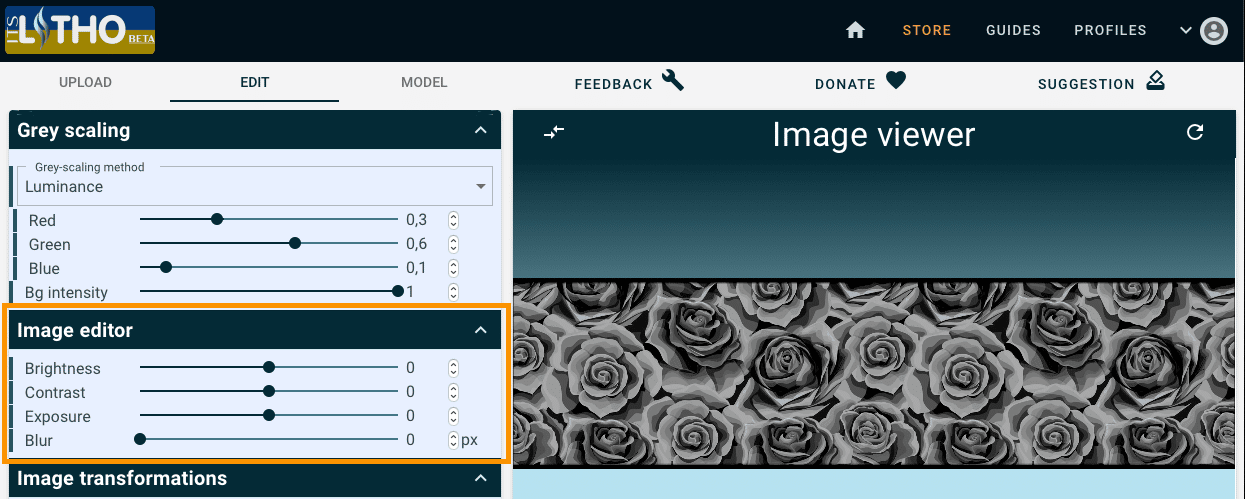Click the Bg intensity label

[x=66, y=292]
